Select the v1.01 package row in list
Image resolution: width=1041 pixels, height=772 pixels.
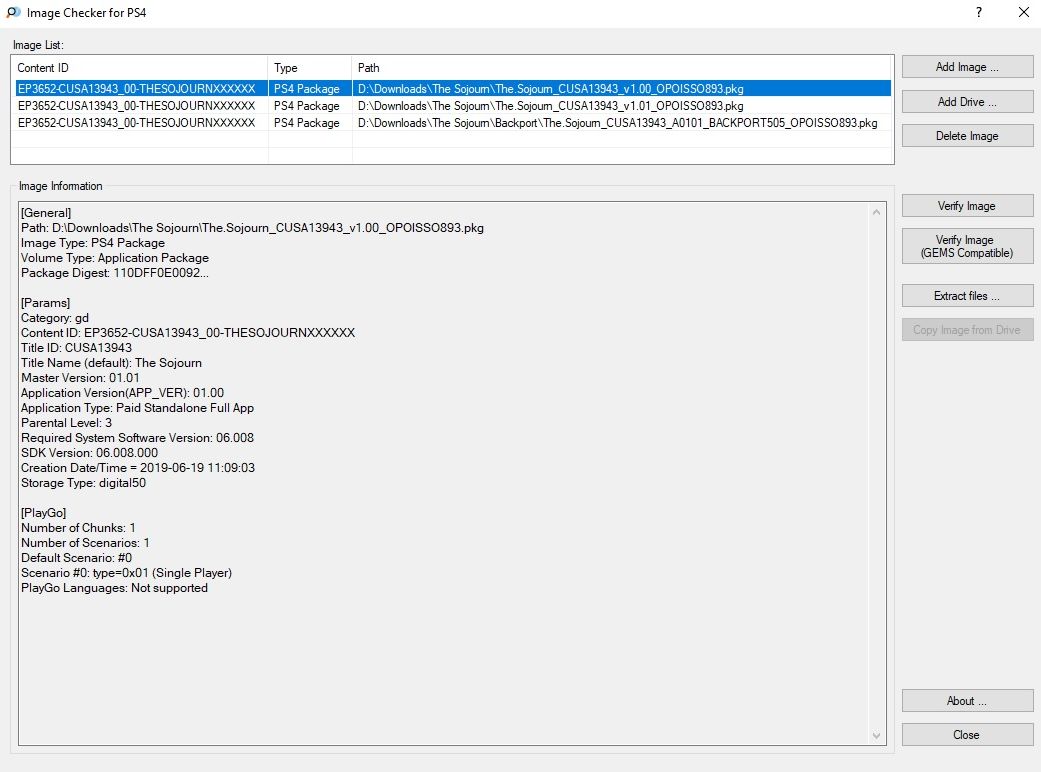point(550,106)
